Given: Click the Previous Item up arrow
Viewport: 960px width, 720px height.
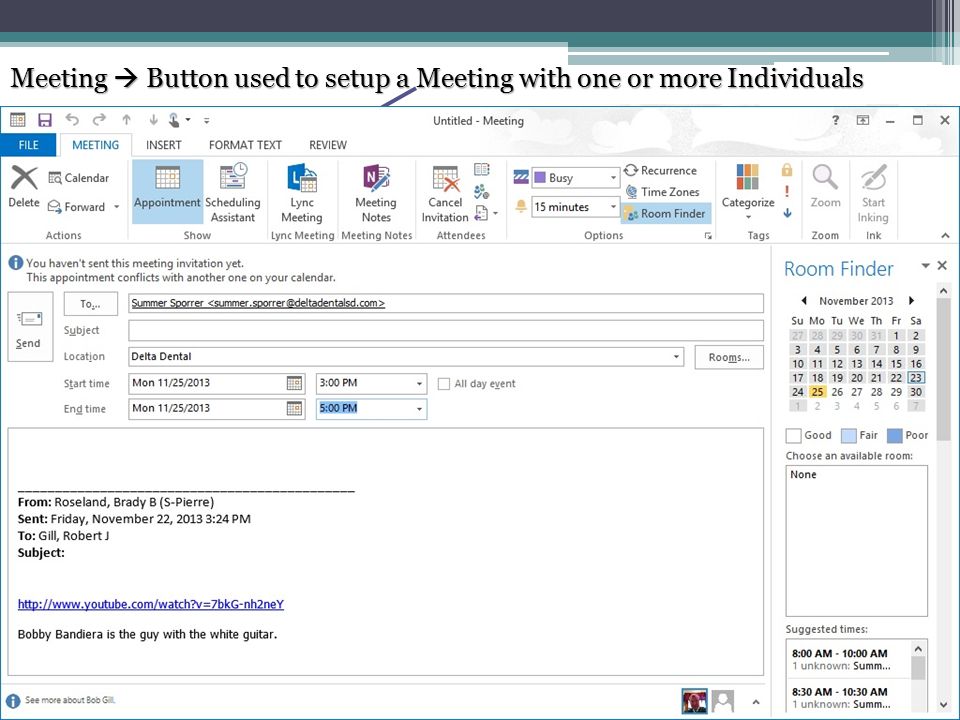Looking at the screenshot, I should [x=127, y=120].
